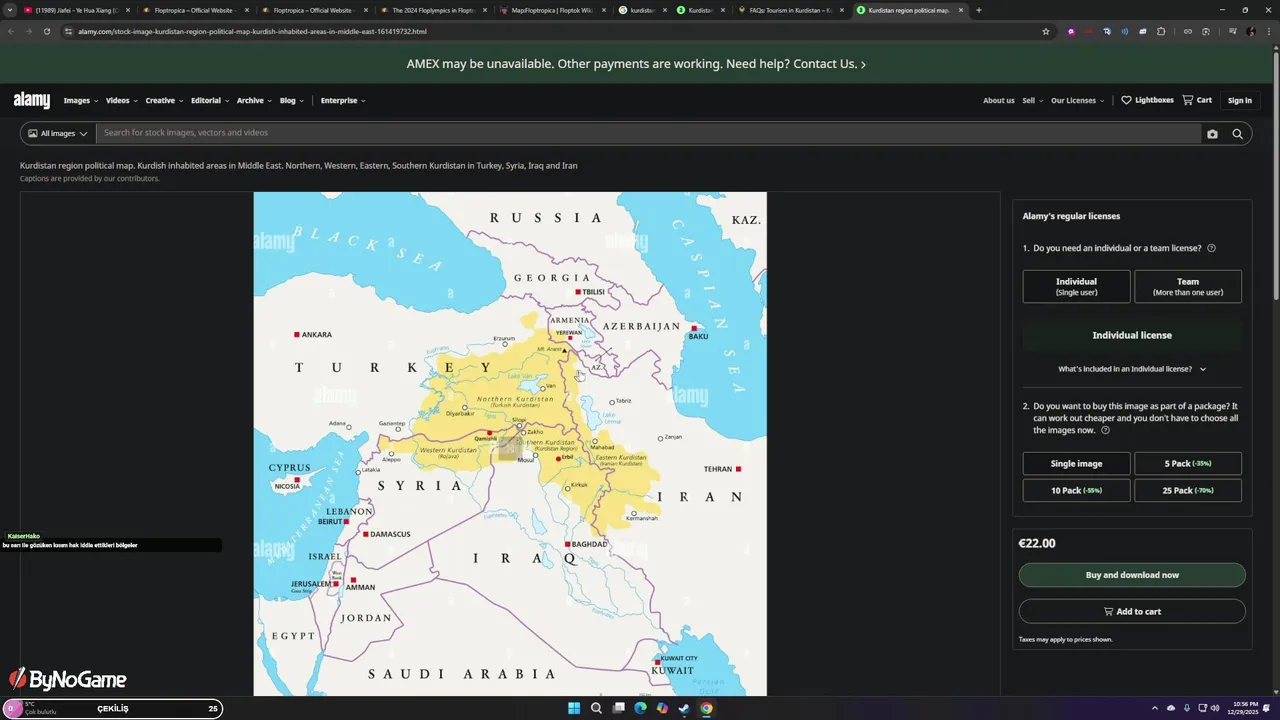Expand the Blog menu
The image size is (1280, 720).
(291, 100)
